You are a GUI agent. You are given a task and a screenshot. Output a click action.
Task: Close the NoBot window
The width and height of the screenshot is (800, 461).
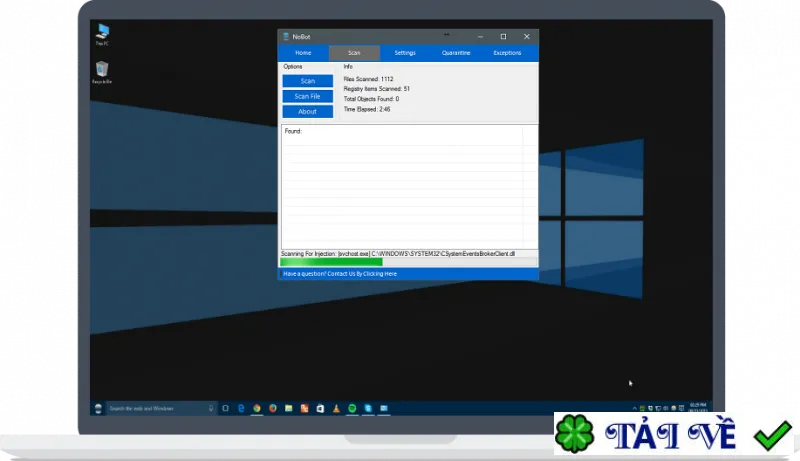click(527, 37)
